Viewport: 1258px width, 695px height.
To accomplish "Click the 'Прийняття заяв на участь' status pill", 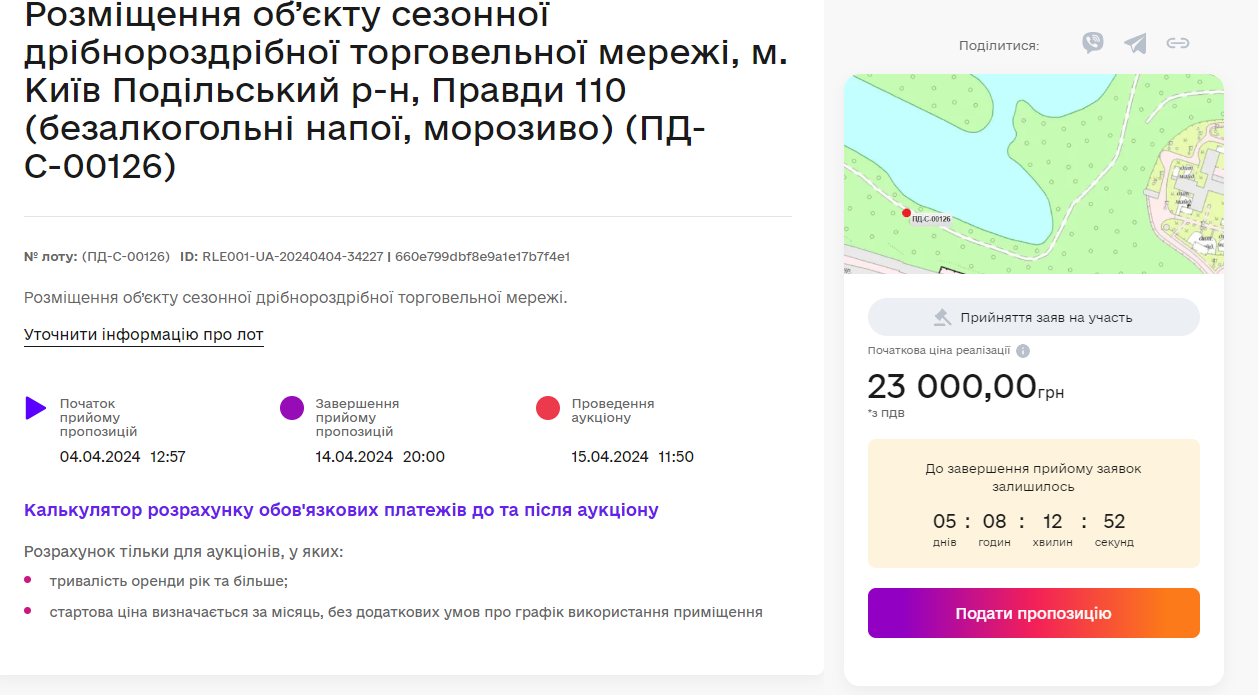I will click(x=1033, y=316).
